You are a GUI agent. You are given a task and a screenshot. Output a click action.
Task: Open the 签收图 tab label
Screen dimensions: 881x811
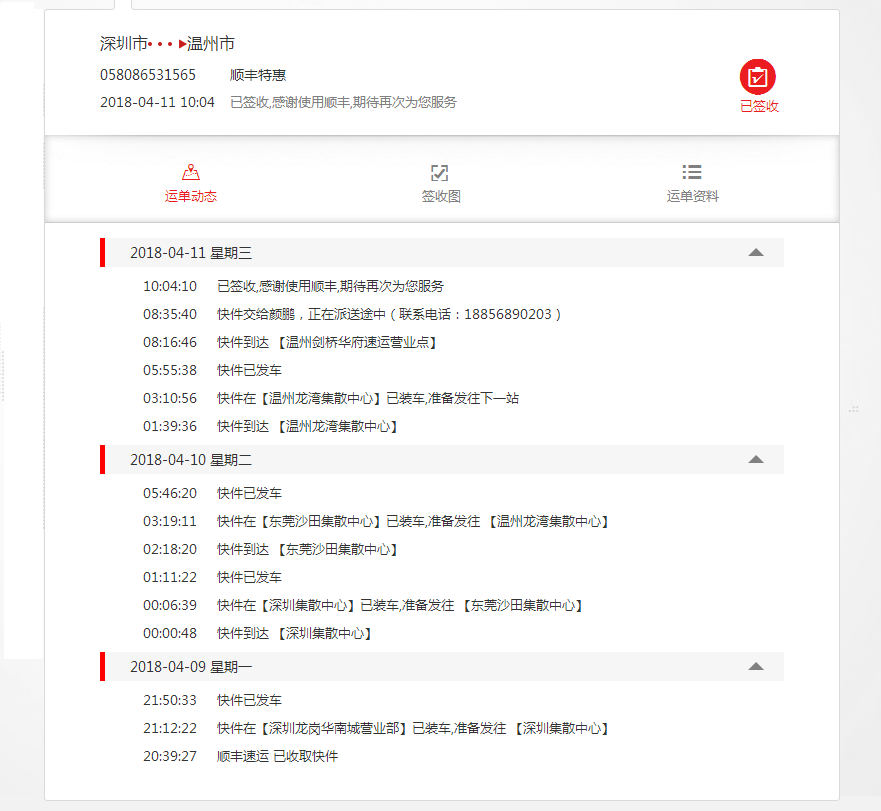tap(441, 196)
